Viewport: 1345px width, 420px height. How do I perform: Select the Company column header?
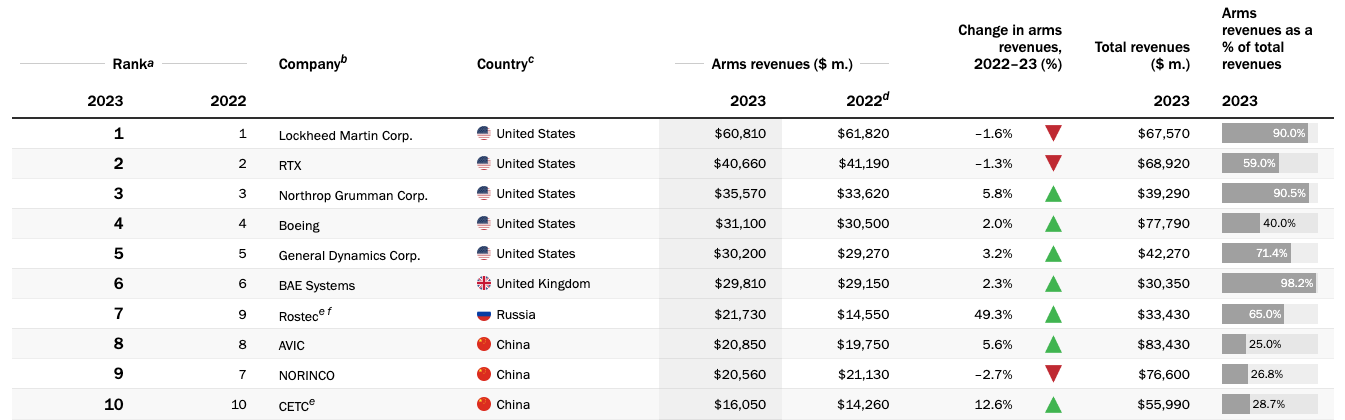(313, 63)
